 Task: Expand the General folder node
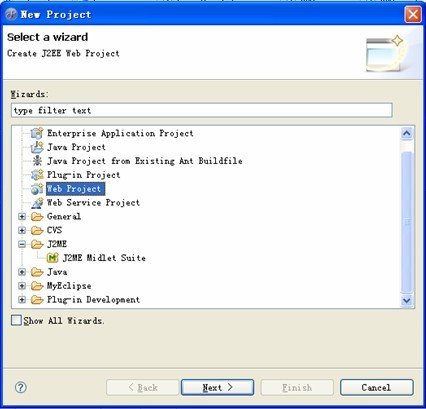(x=22, y=217)
